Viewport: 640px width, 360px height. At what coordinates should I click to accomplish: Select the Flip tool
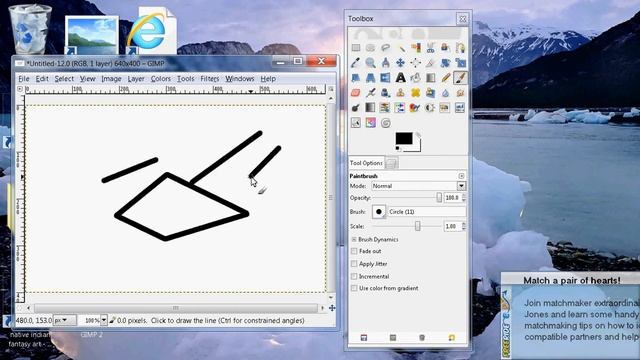coord(385,78)
